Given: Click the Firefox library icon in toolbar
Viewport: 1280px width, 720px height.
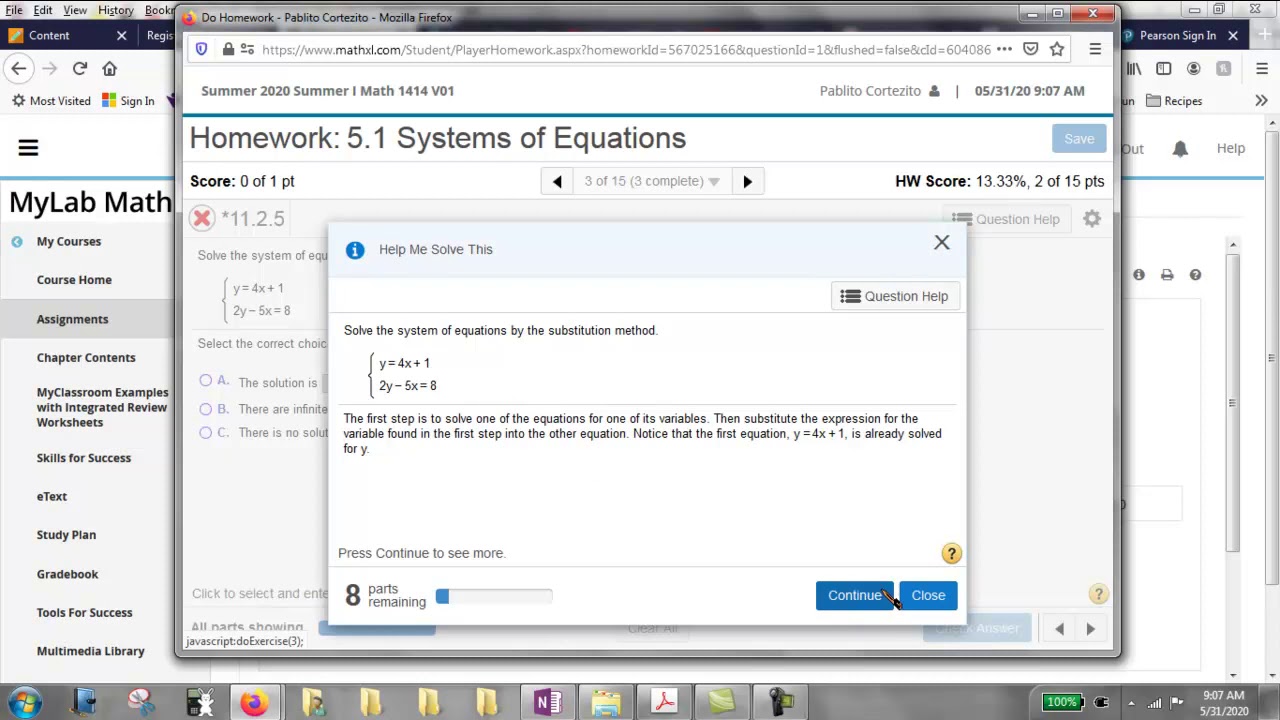Looking at the screenshot, I should click(1134, 68).
